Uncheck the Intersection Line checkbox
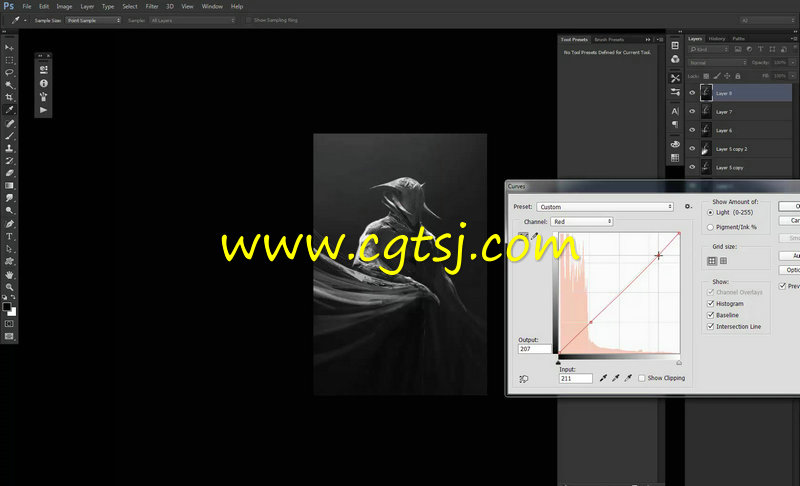This screenshot has width=800, height=486. (x=710, y=326)
